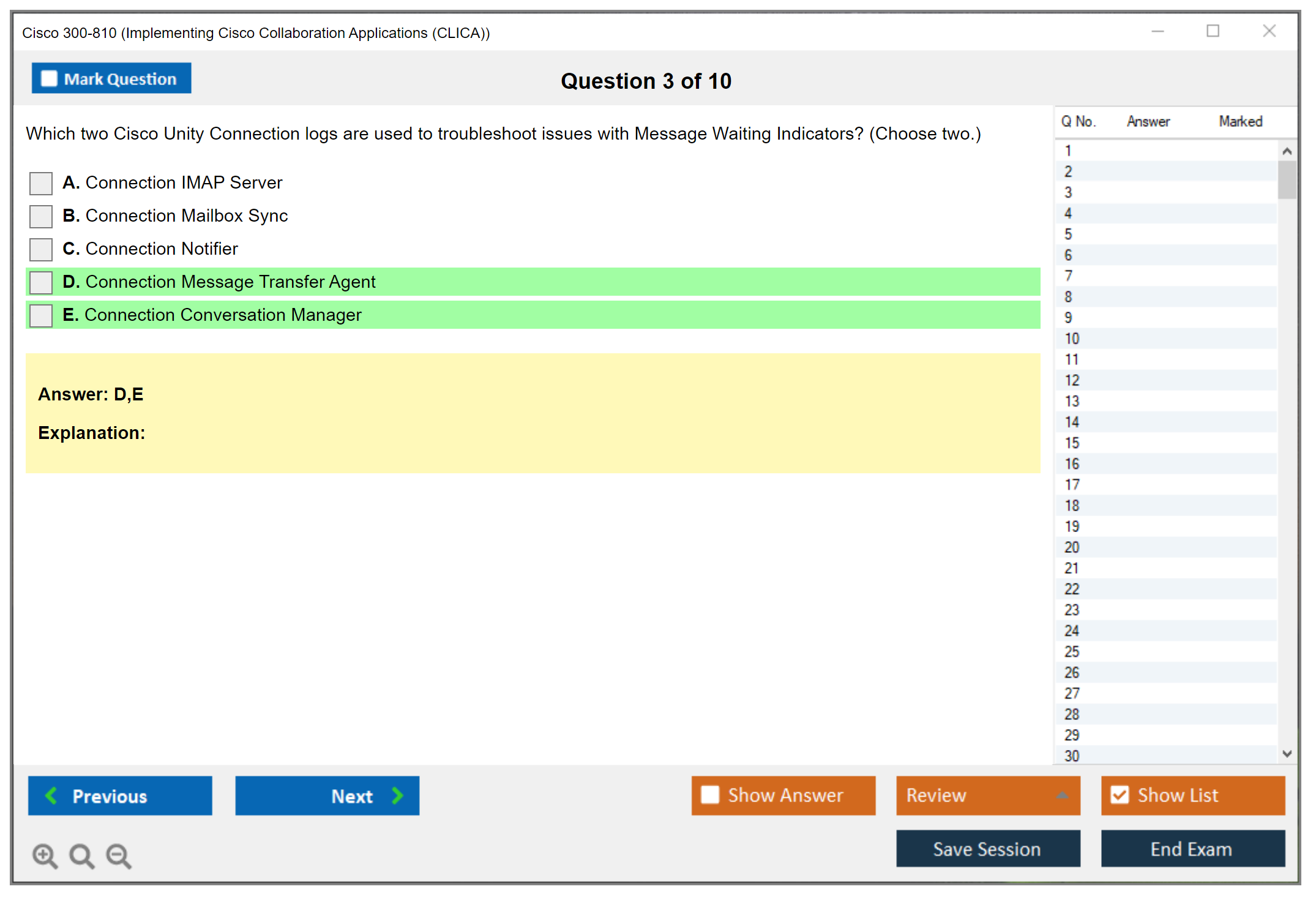The image size is (1316, 900).
Task: Click the scroll up arrow in question list
Action: [x=1287, y=151]
